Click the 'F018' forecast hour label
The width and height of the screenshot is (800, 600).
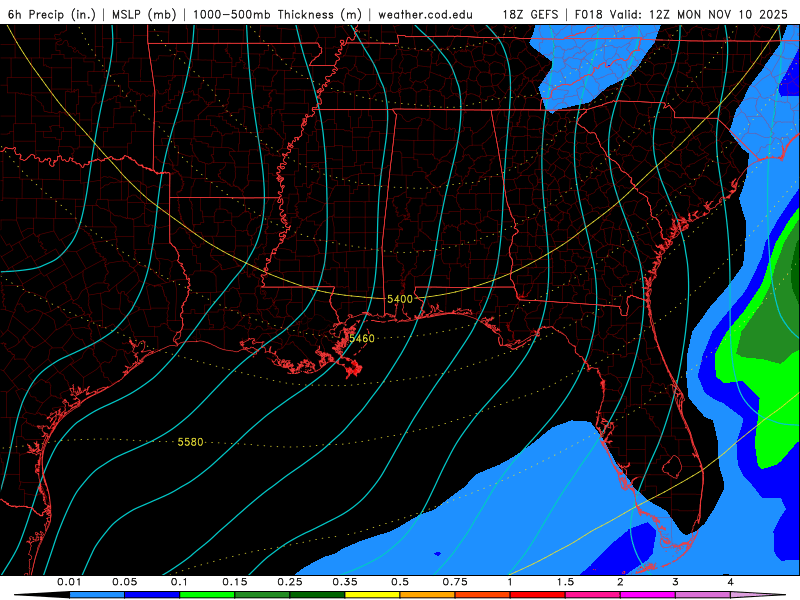point(588,15)
